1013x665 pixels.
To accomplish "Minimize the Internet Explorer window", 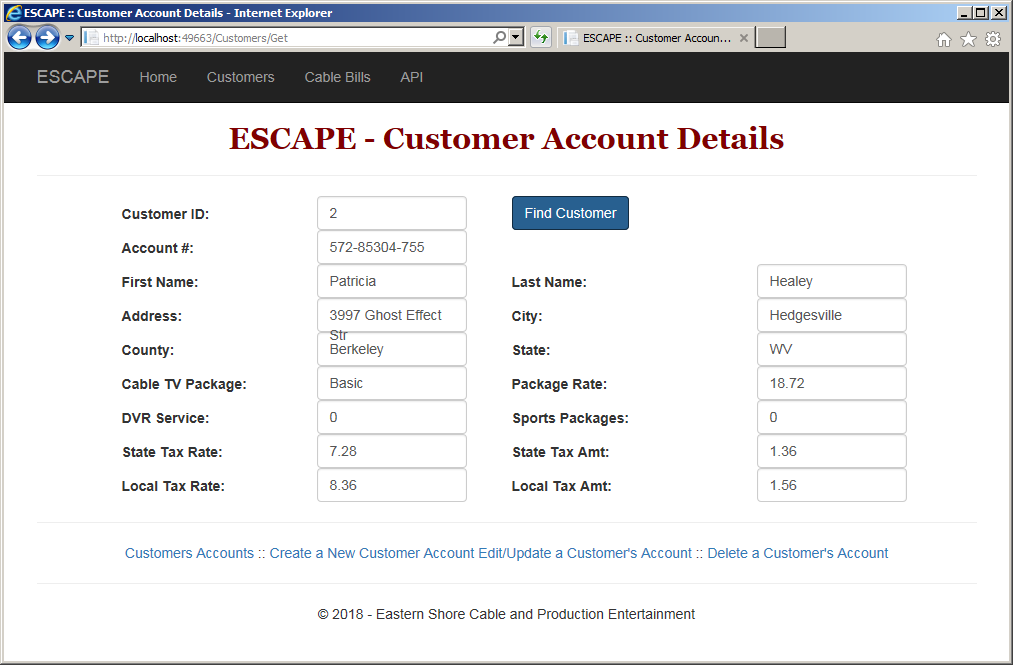I will pyautogui.click(x=964, y=12).
